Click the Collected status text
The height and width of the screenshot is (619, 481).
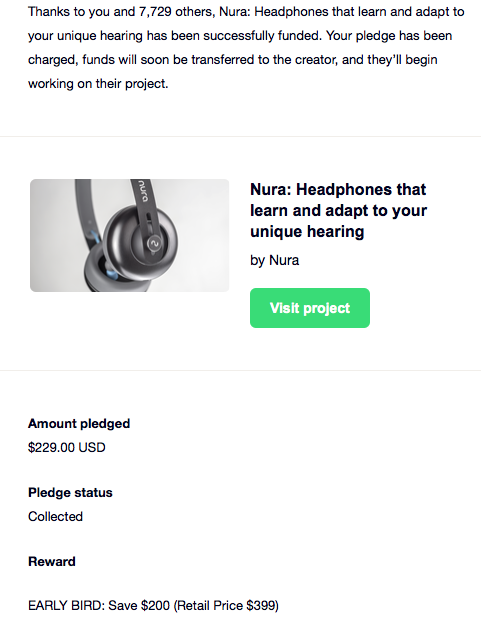click(x=55, y=516)
